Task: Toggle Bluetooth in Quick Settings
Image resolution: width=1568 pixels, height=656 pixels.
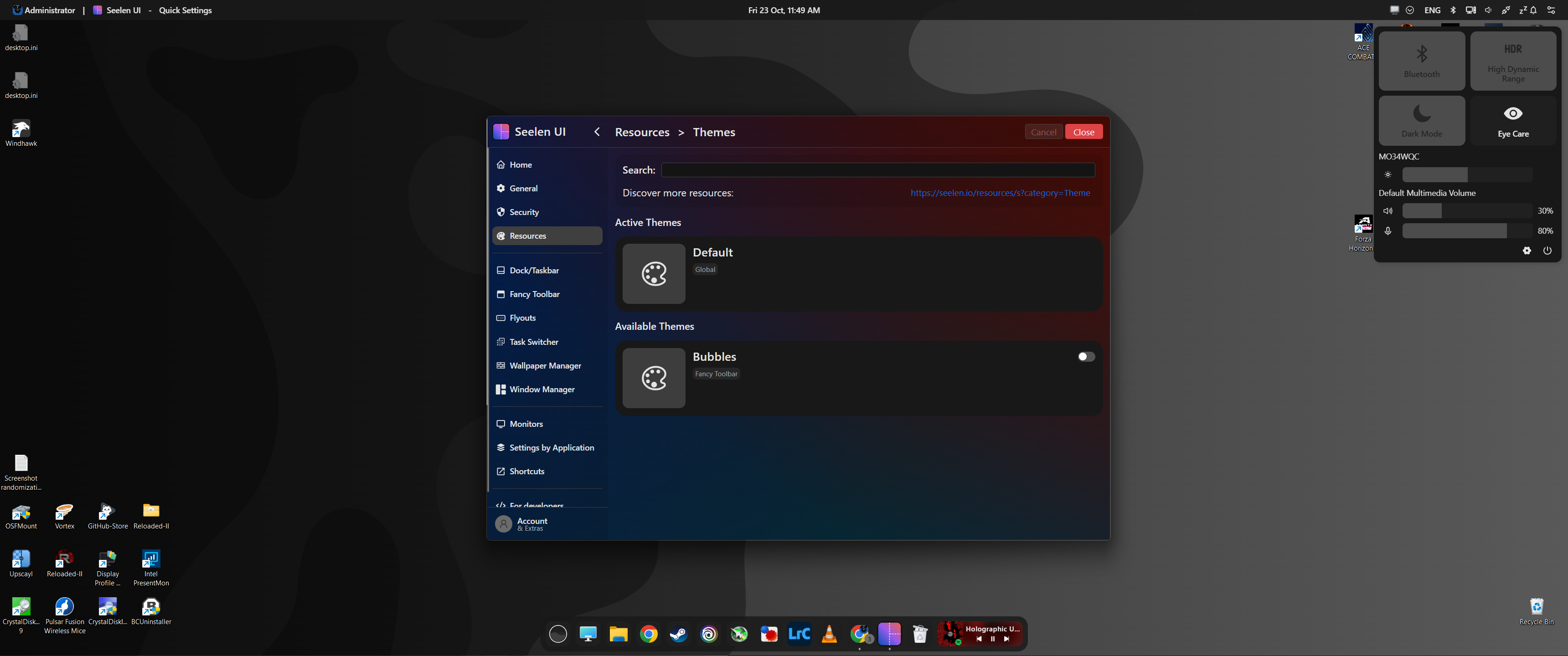Action: click(x=1421, y=61)
